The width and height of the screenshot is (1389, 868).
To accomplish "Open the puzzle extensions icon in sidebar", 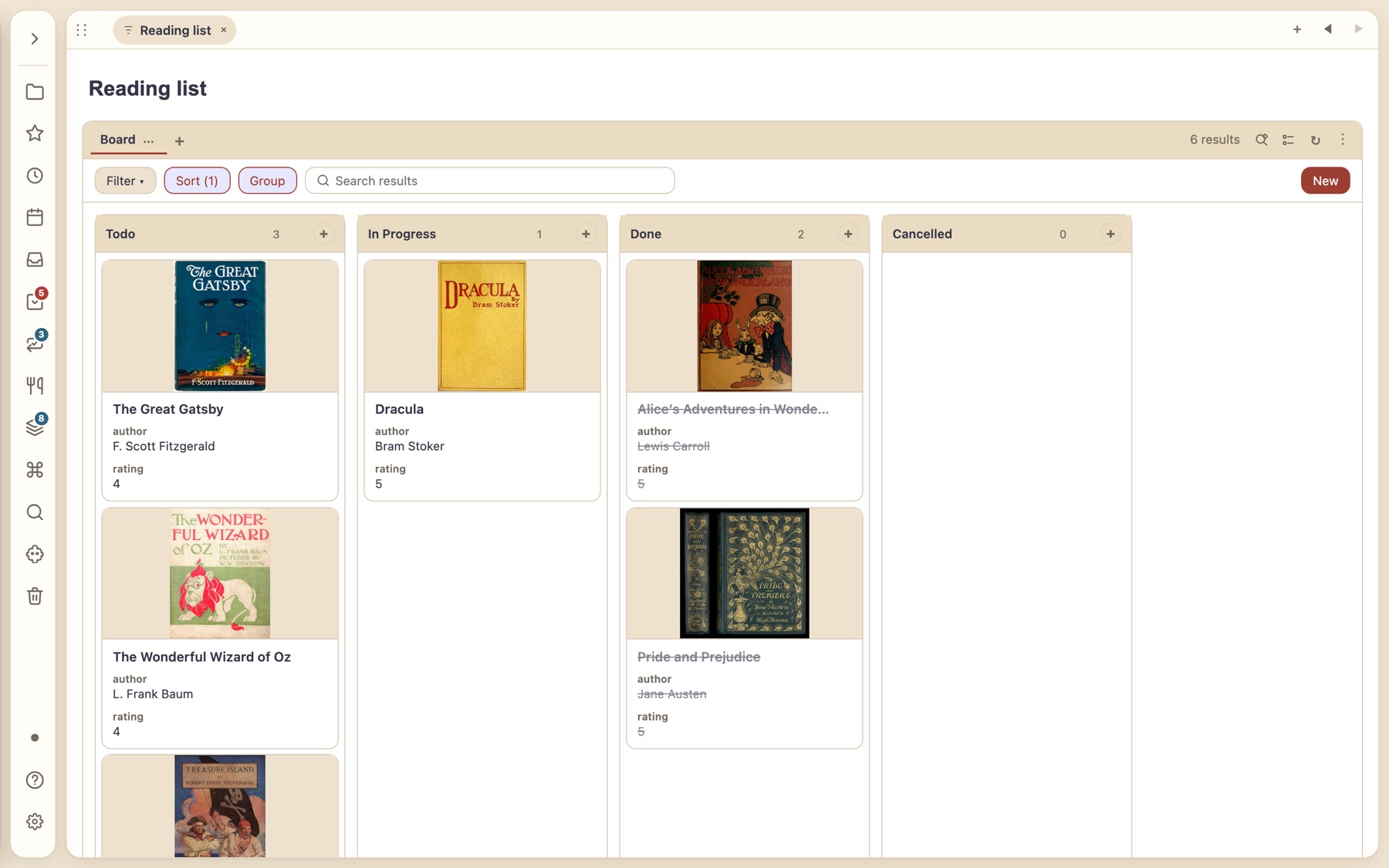I will (35, 554).
